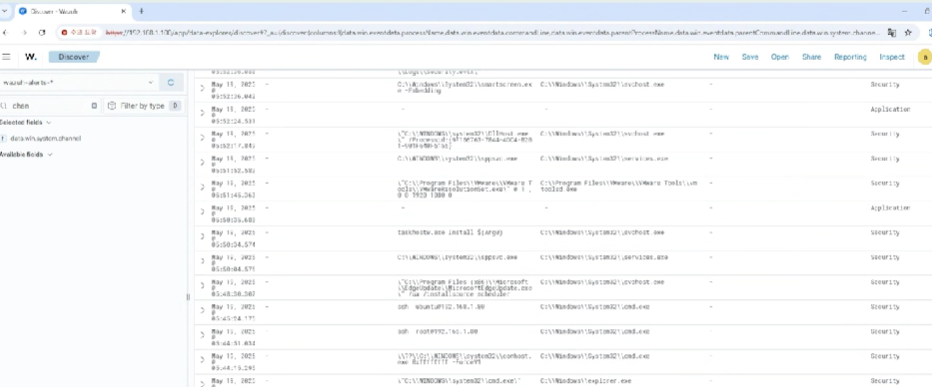Click cmd.exe parent in ssh ubuntu row
The height and width of the screenshot is (387, 932).
click(x=594, y=307)
